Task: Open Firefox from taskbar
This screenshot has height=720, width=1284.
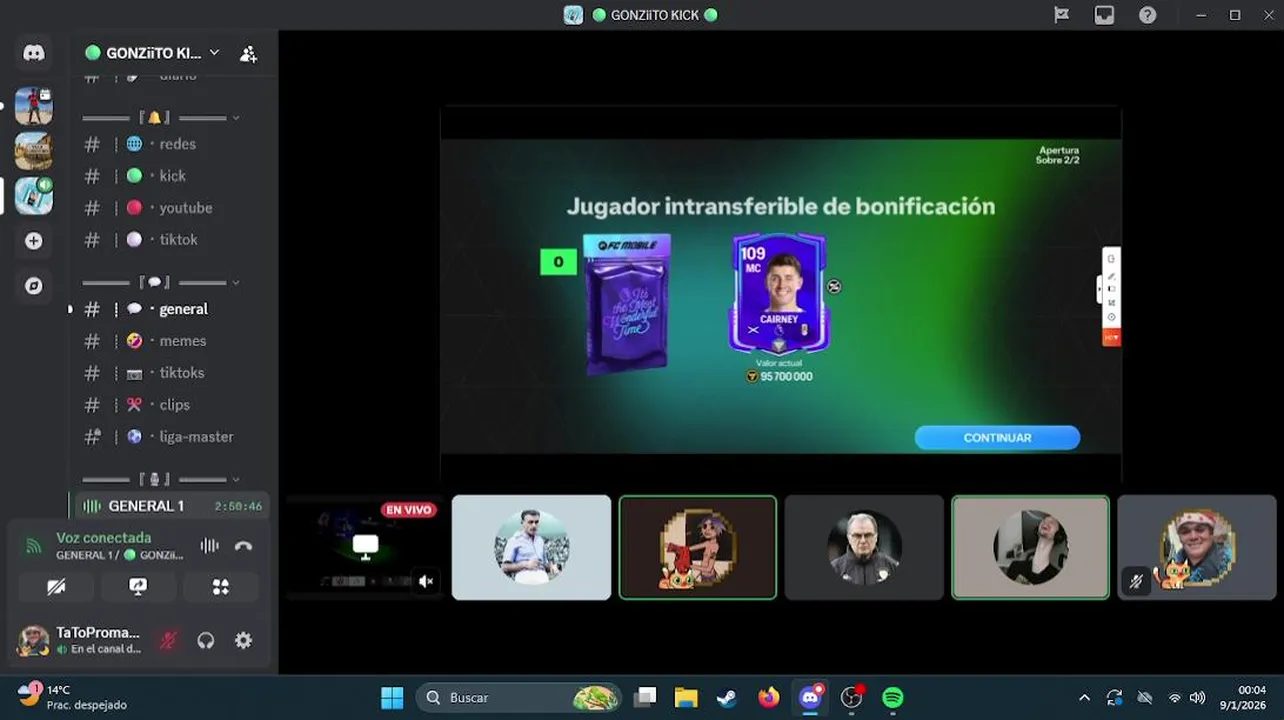Action: coord(768,697)
